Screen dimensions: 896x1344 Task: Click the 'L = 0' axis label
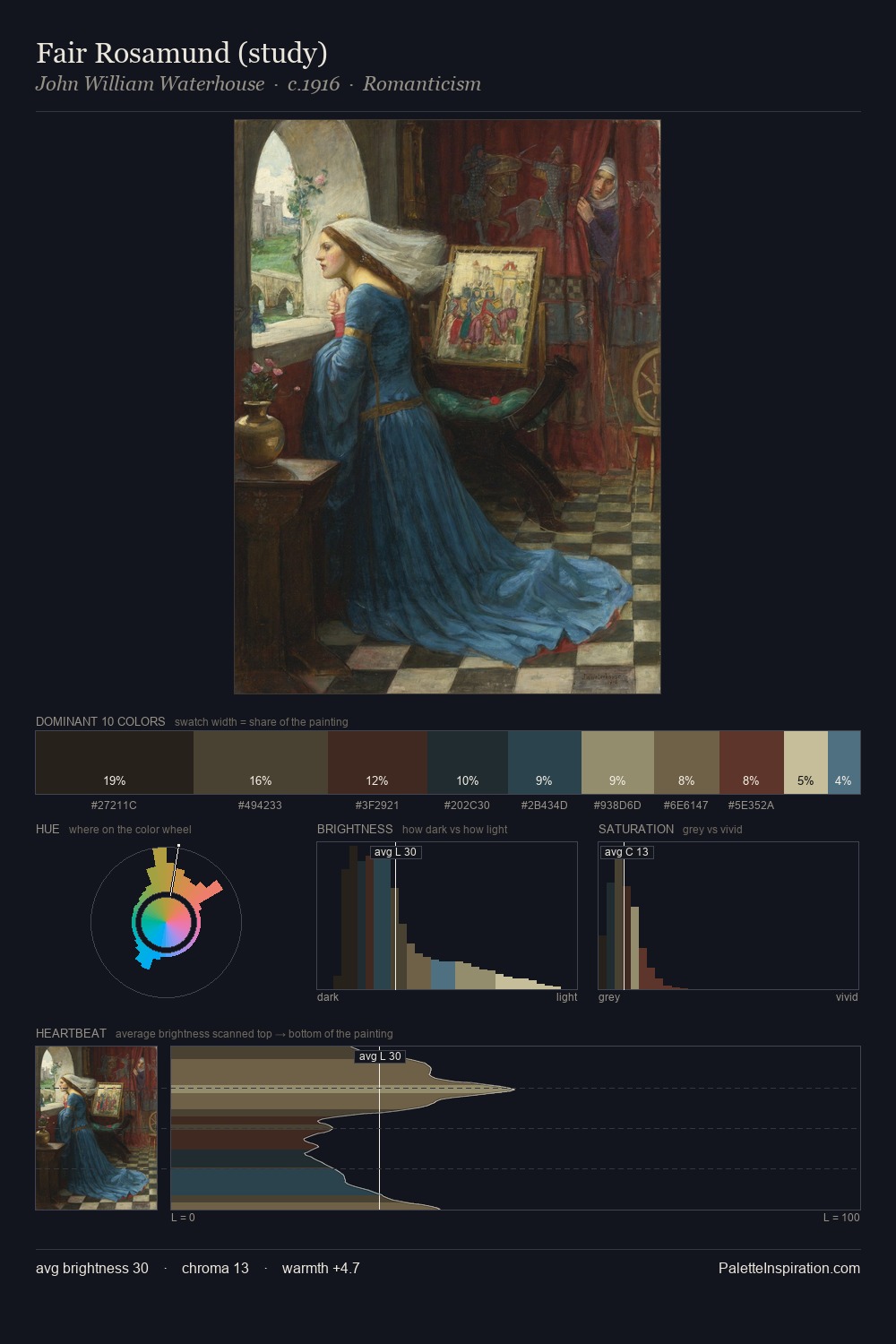click(x=183, y=1218)
